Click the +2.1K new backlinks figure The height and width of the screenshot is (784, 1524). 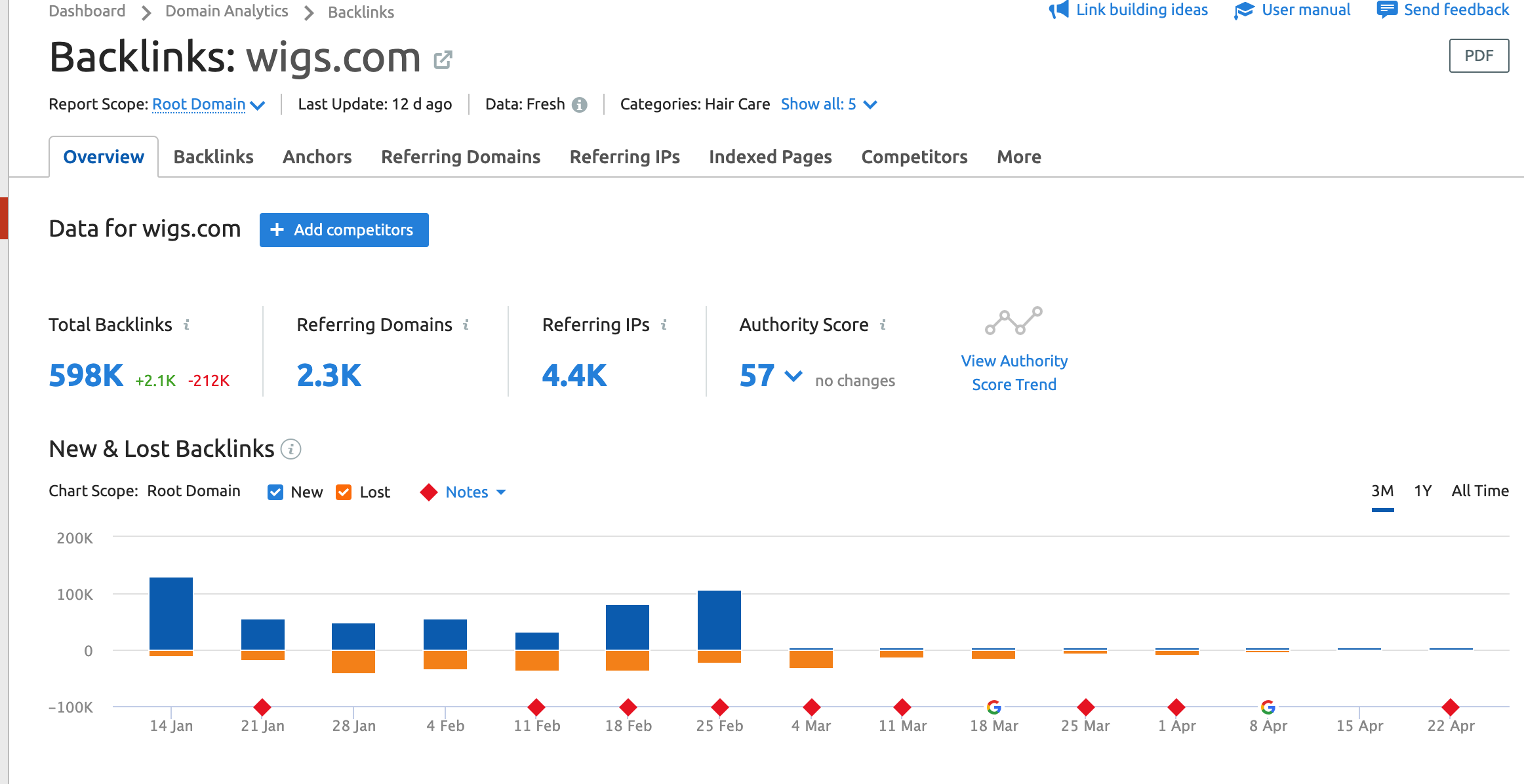coord(155,381)
